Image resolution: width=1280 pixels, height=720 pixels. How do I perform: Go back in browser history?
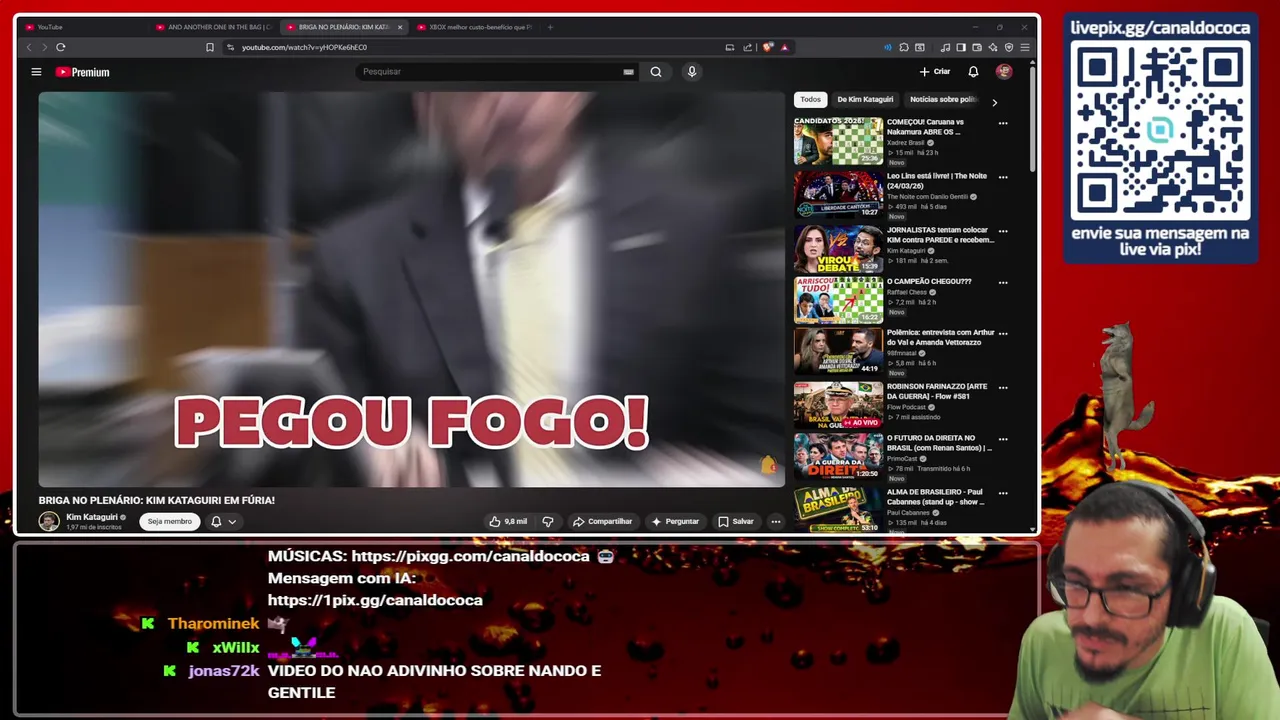pyautogui.click(x=29, y=47)
